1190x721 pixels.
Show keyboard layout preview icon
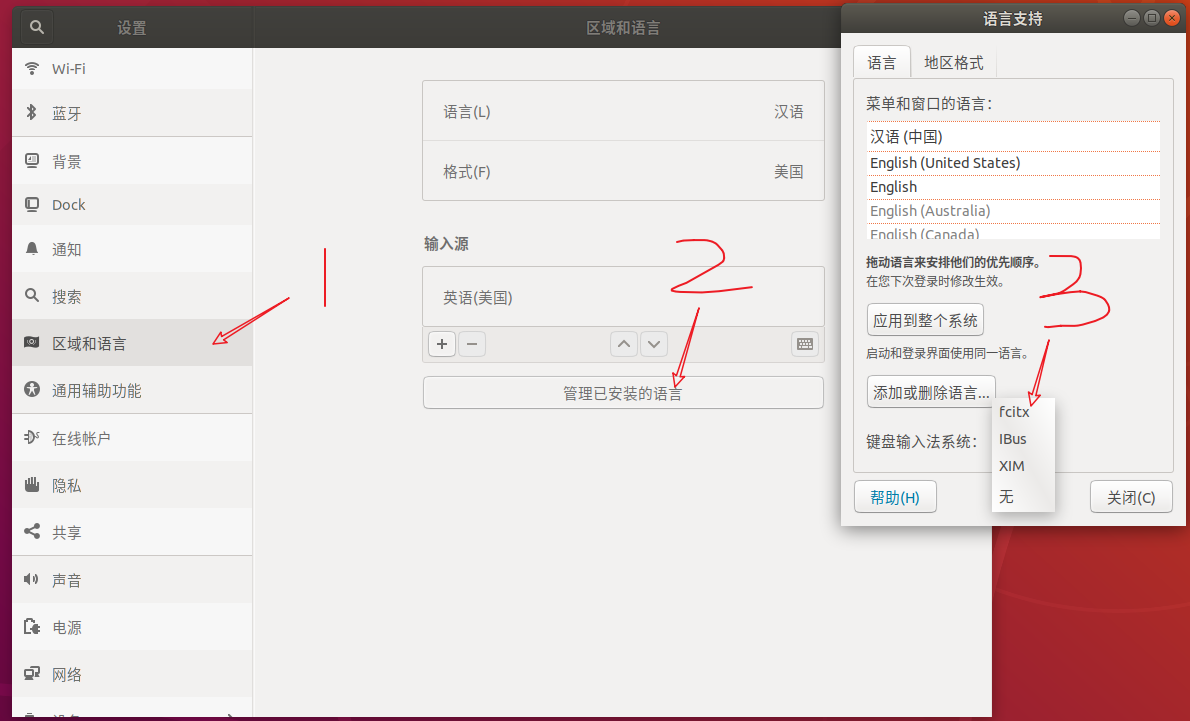[x=805, y=344]
